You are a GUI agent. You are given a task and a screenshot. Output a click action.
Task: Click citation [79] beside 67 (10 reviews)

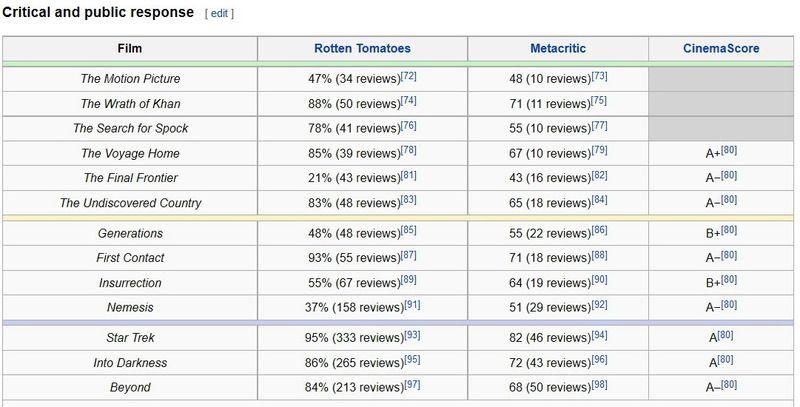click(x=599, y=150)
